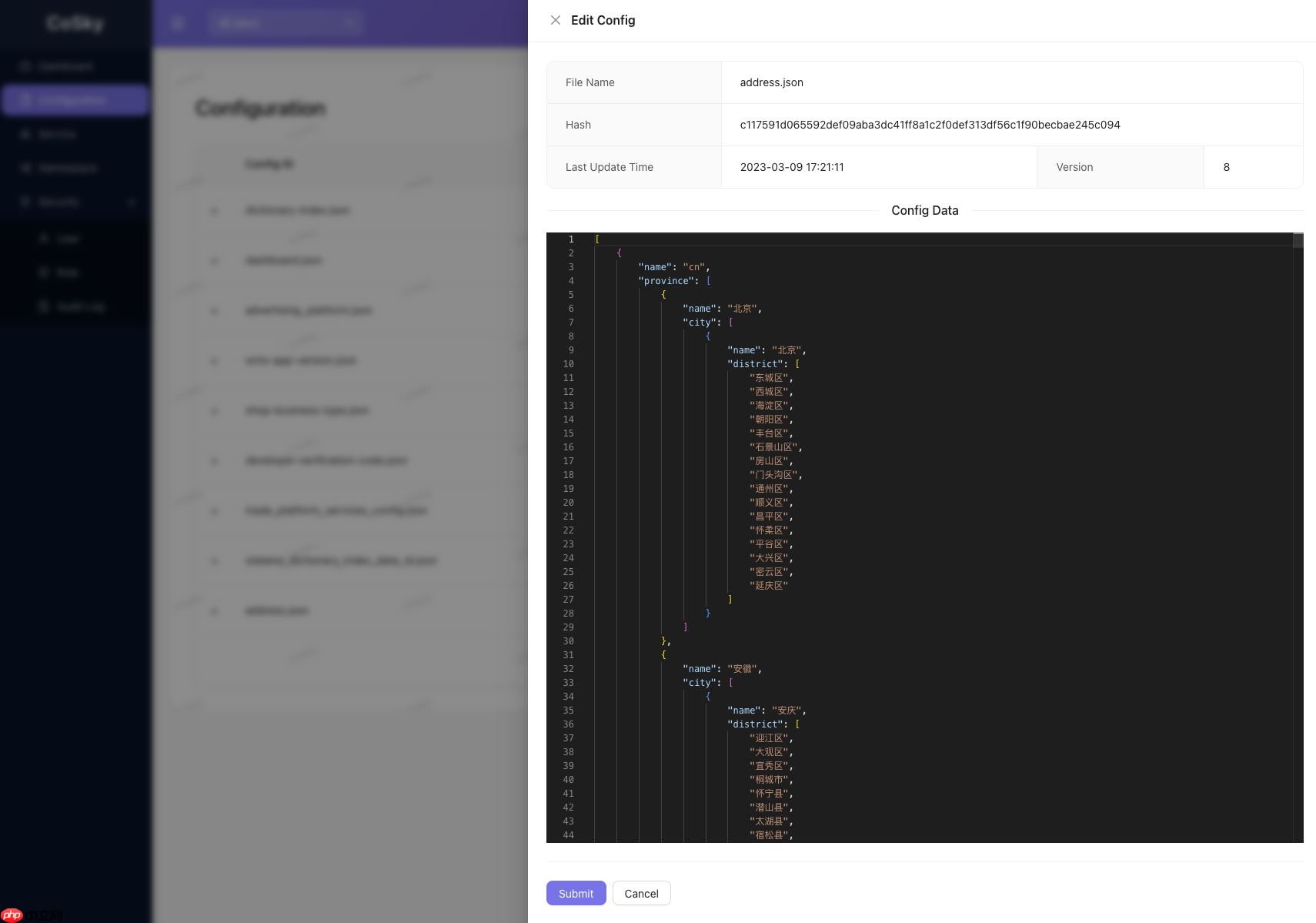Open the Dashboard icon in the sidebar
Image resolution: width=1316 pixels, height=923 pixels.
[25, 65]
